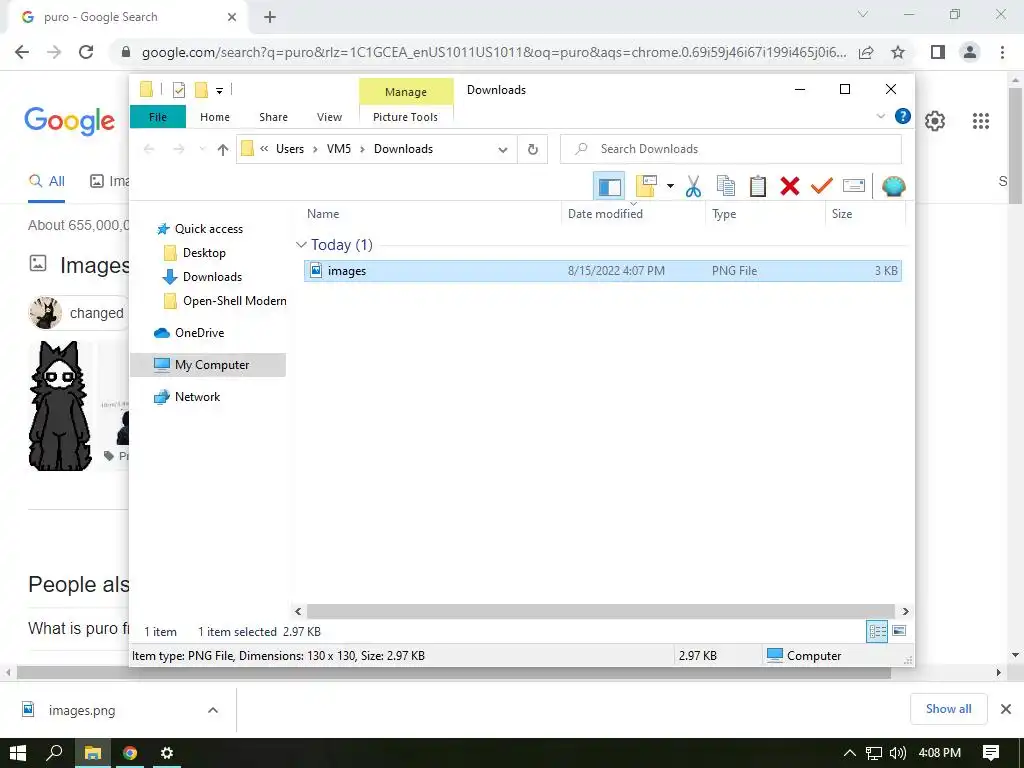The width and height of the screenshot is (1024, 768).
Task: Bookmark this page with the star icon
Action: click(898, 52)
